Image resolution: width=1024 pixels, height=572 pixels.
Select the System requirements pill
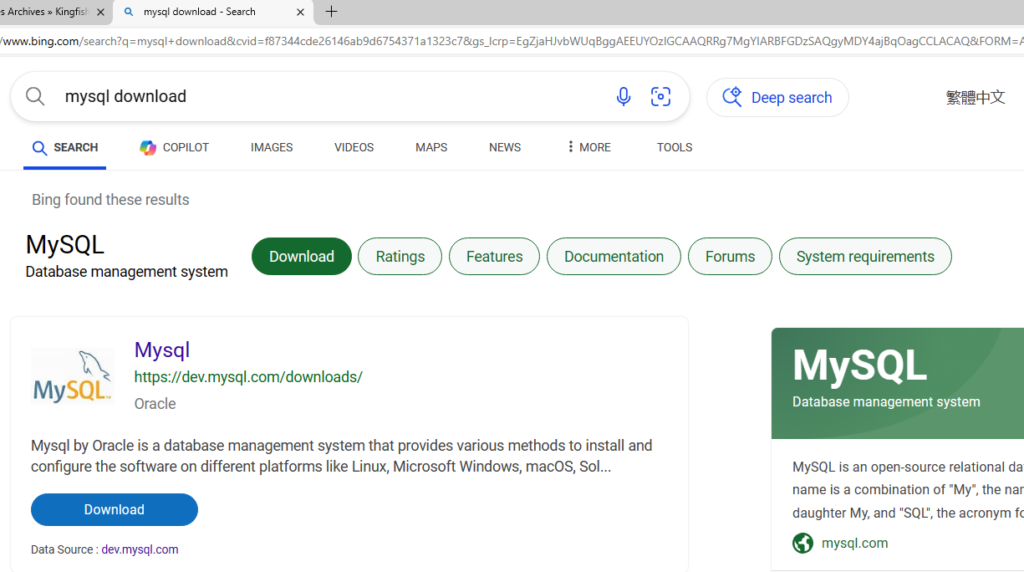point(865,256)
